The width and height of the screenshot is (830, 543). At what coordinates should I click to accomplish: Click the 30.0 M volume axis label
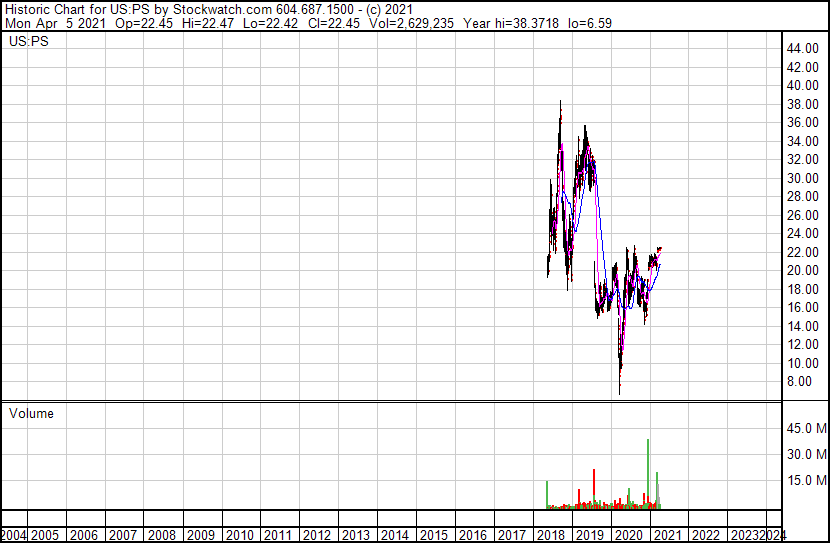click(806, 454)
